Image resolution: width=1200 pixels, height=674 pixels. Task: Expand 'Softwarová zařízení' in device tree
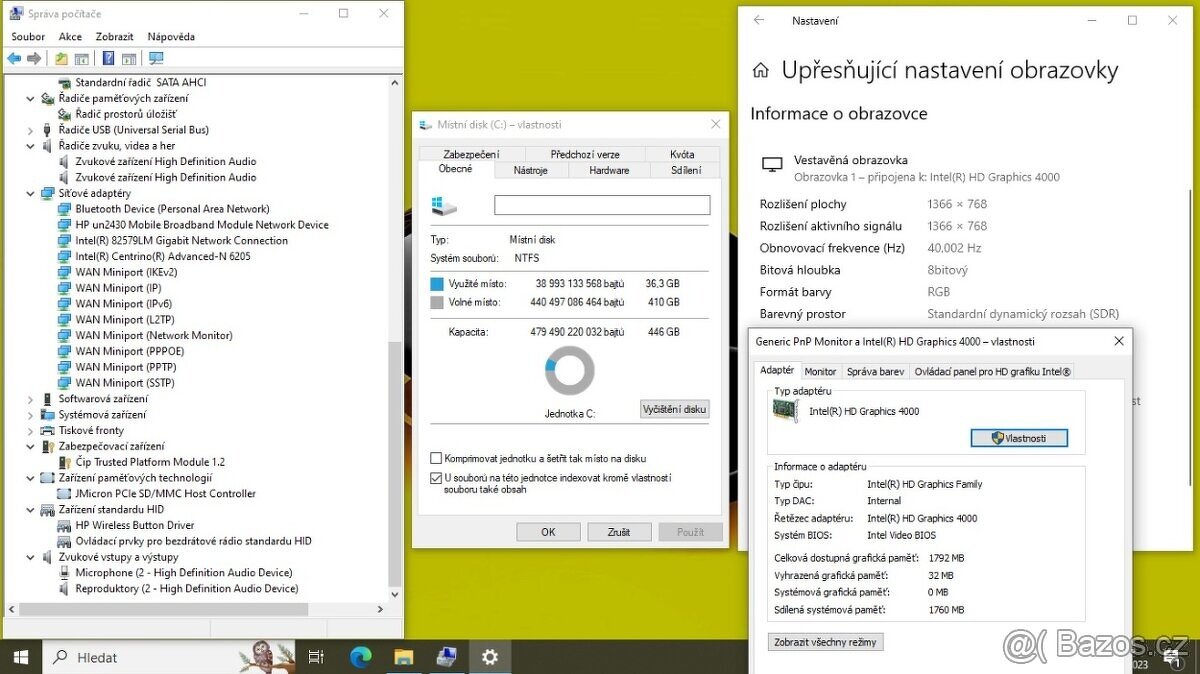click(31, 398)
